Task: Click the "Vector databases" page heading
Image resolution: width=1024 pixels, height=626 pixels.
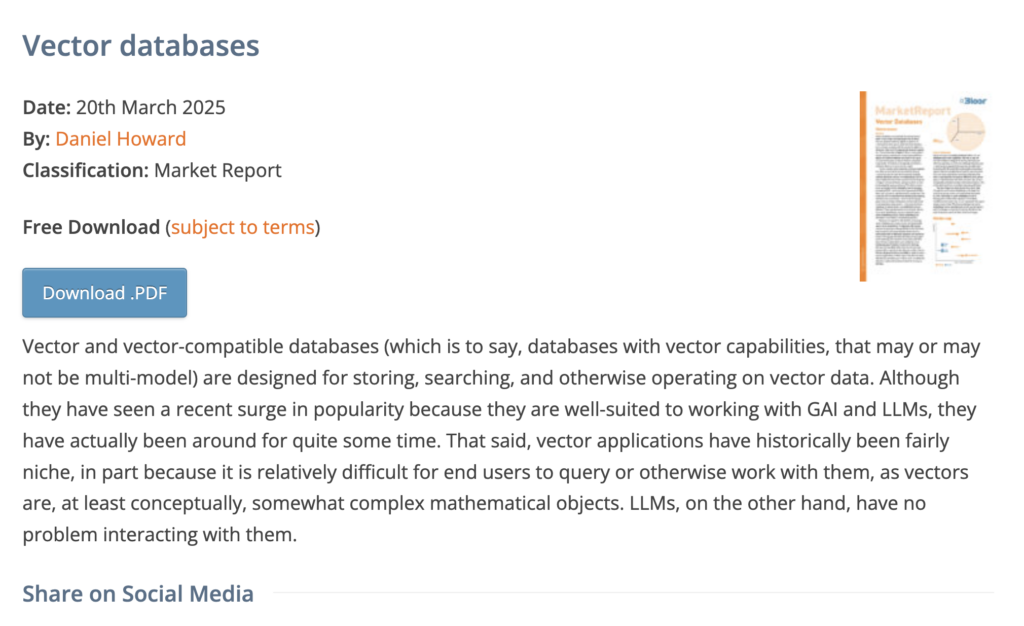Action: (x=140, y=45)
